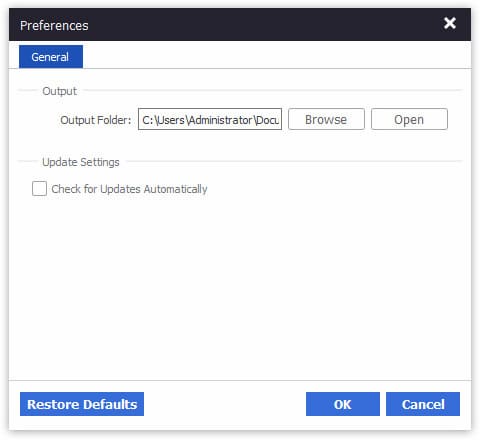The height and width of the screenshot is (440, 480).
Task: Open the current output folder
Action: (409, 119)
